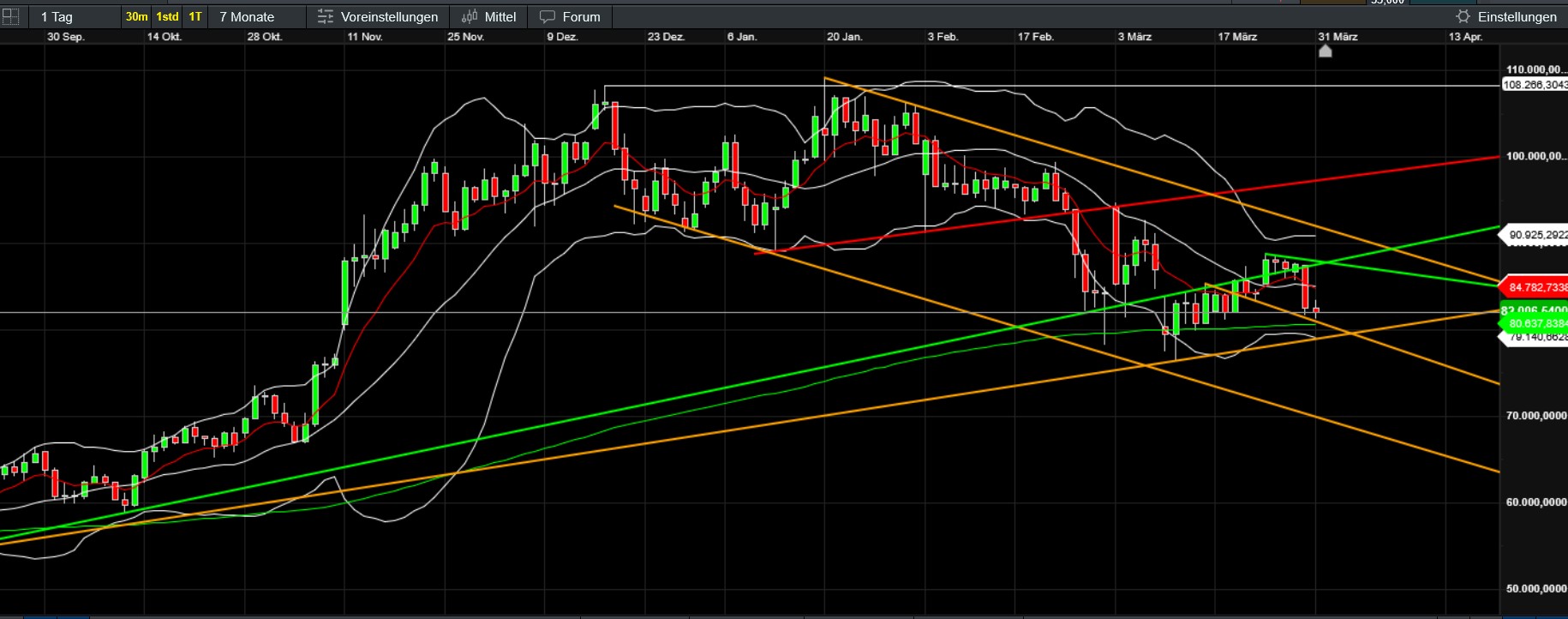Click the 100.000,00 price axis label
Screen dimensions: 1568x619
pyautogui.click(x=1536, y=156)
